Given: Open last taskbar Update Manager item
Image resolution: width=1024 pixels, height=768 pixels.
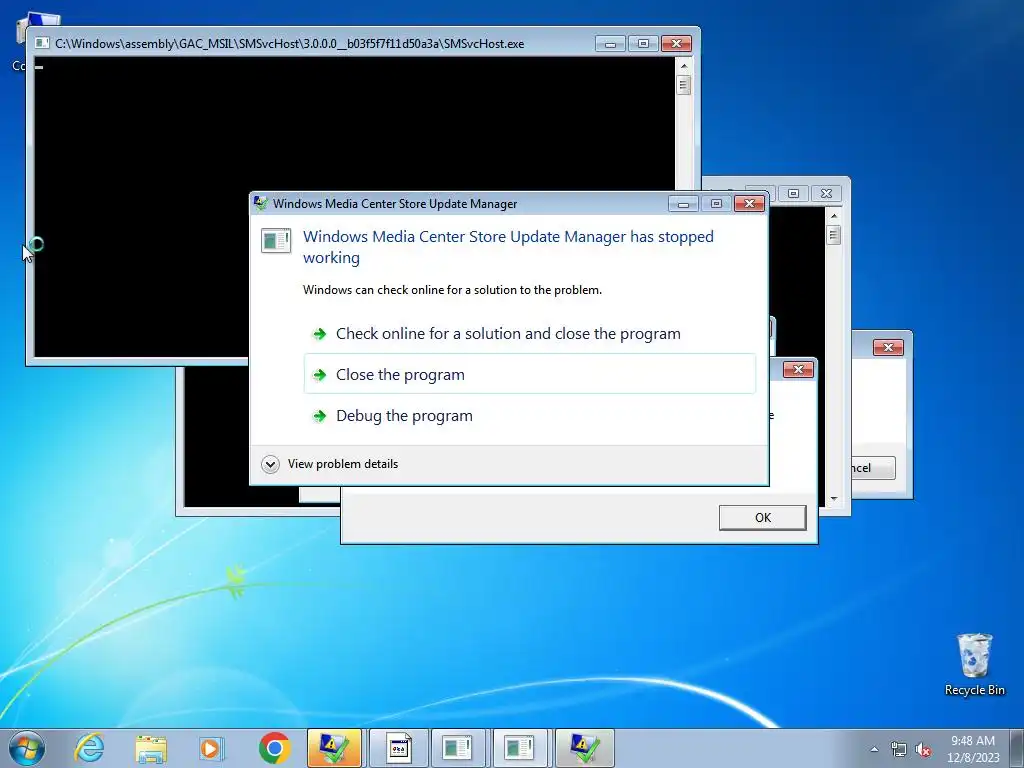Looking at the screenshot, I should (x=584, y=748).
